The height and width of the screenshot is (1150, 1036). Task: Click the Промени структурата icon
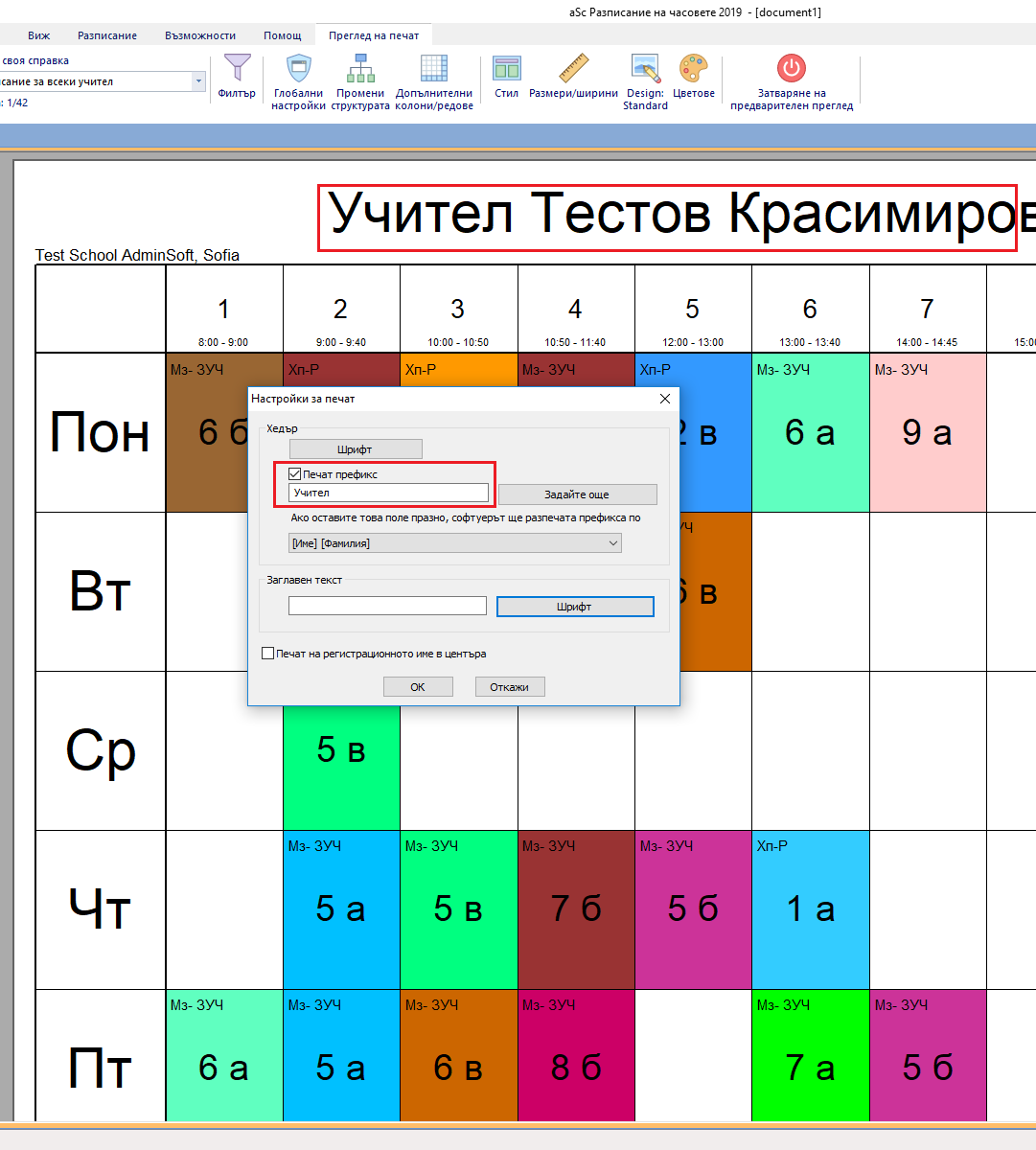pyautogui.click(x=360, y=69)
